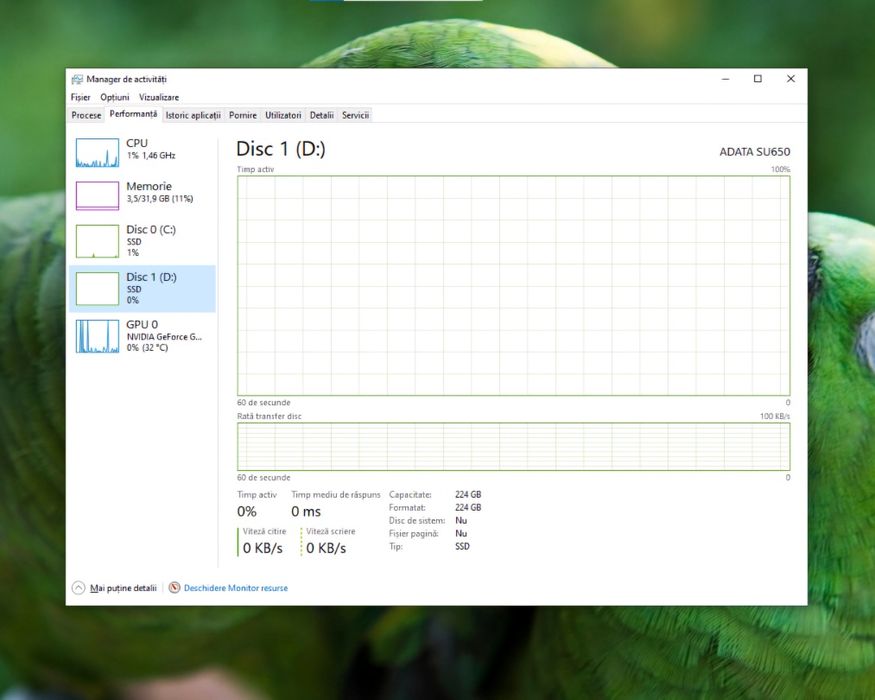Click the Disc 1 (D:) mini graph
The width and height of the screenshot is (875, 700).
pyautogui.click(x=97, y=289)
